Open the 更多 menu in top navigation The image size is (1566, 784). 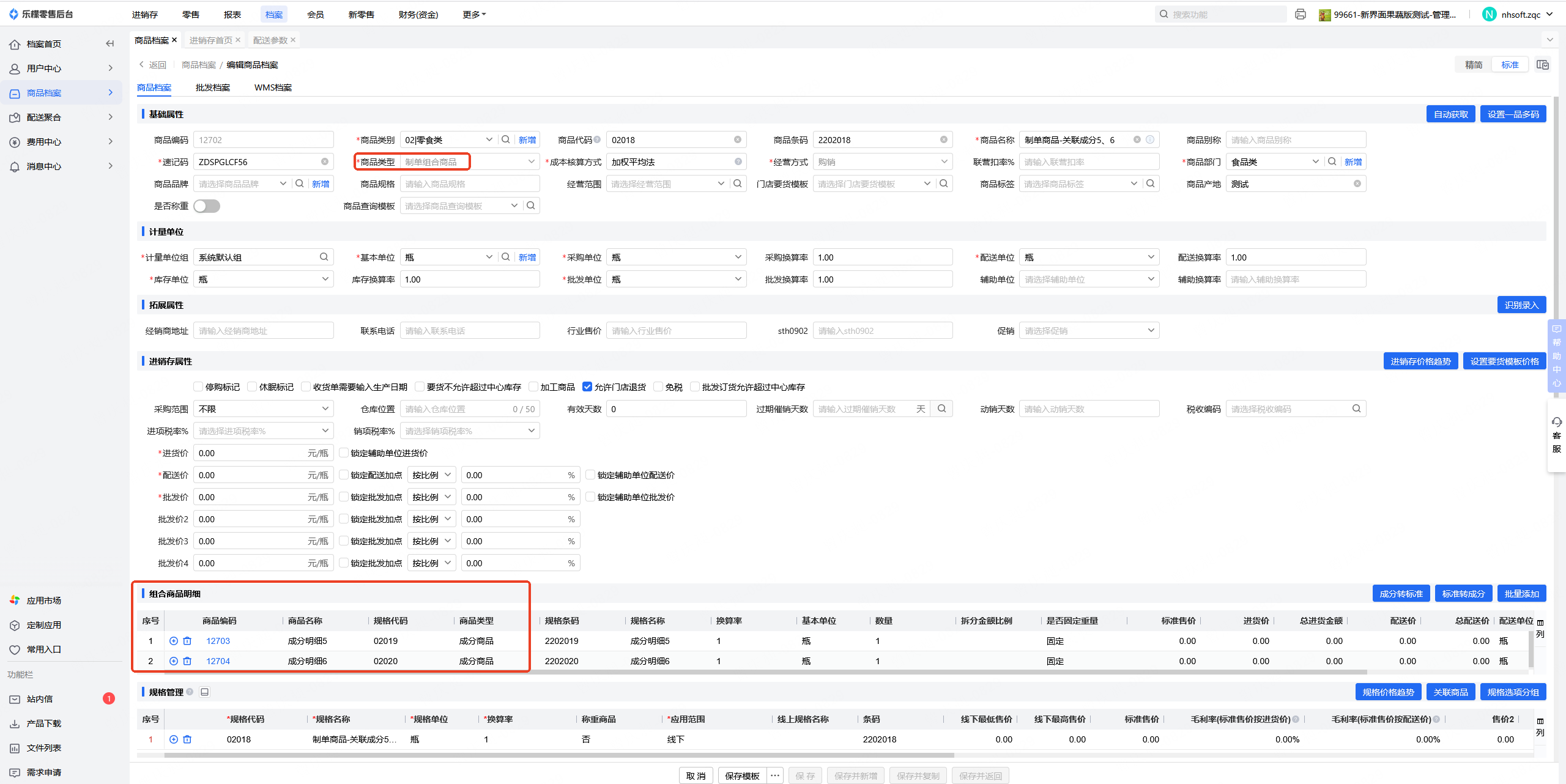pos(473,14)
